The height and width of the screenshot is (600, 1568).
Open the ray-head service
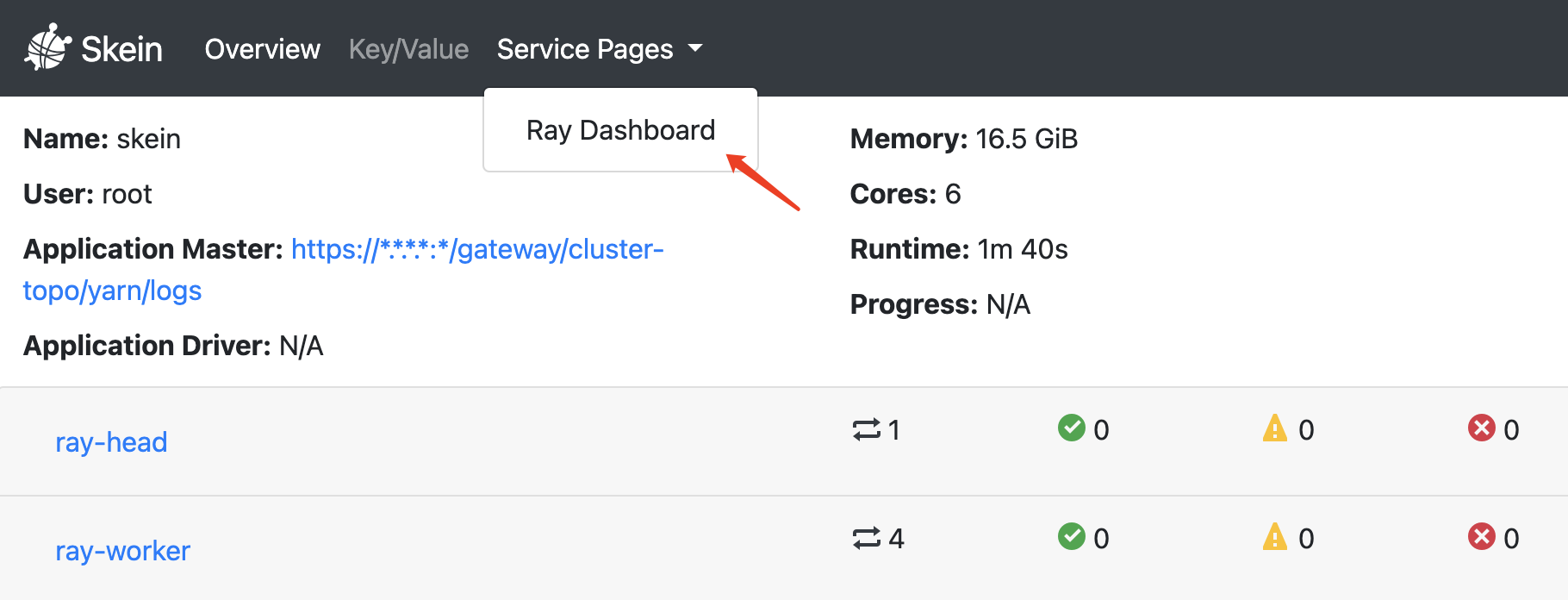(x=111, y=442)
